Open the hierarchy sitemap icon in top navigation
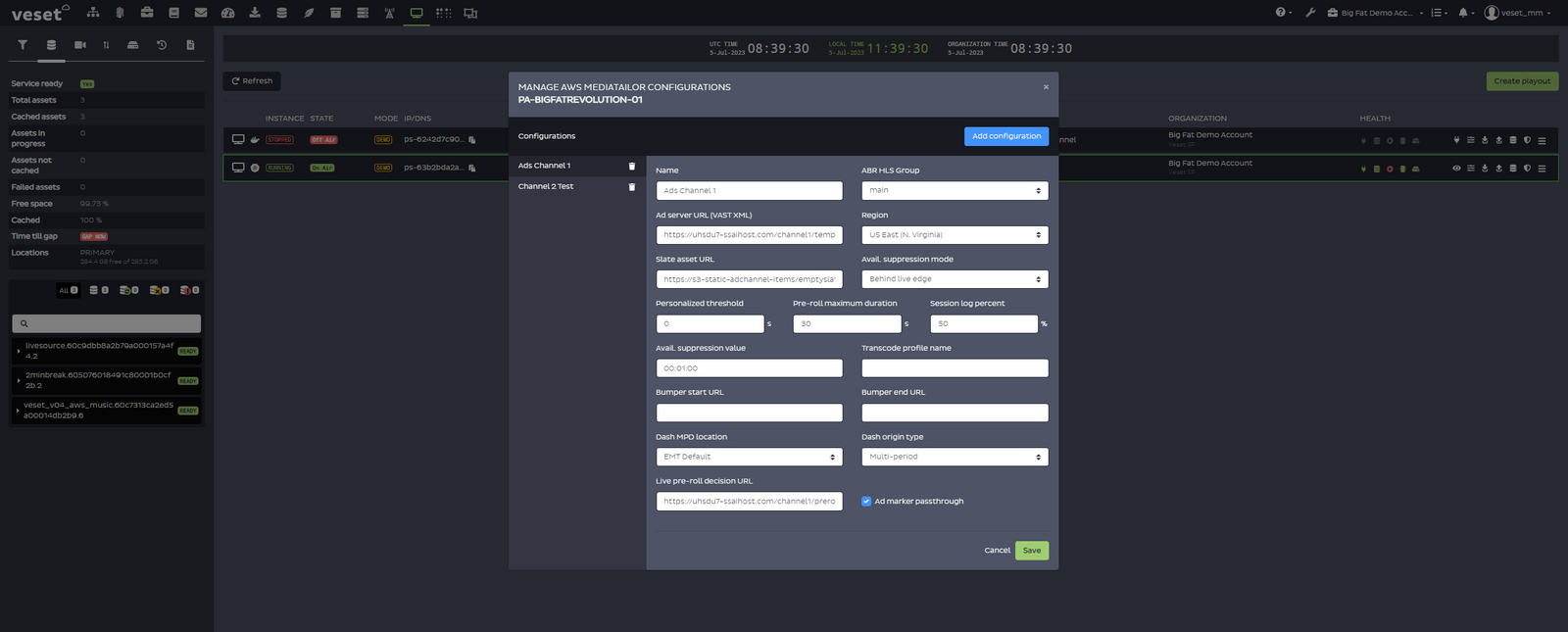 93,13
